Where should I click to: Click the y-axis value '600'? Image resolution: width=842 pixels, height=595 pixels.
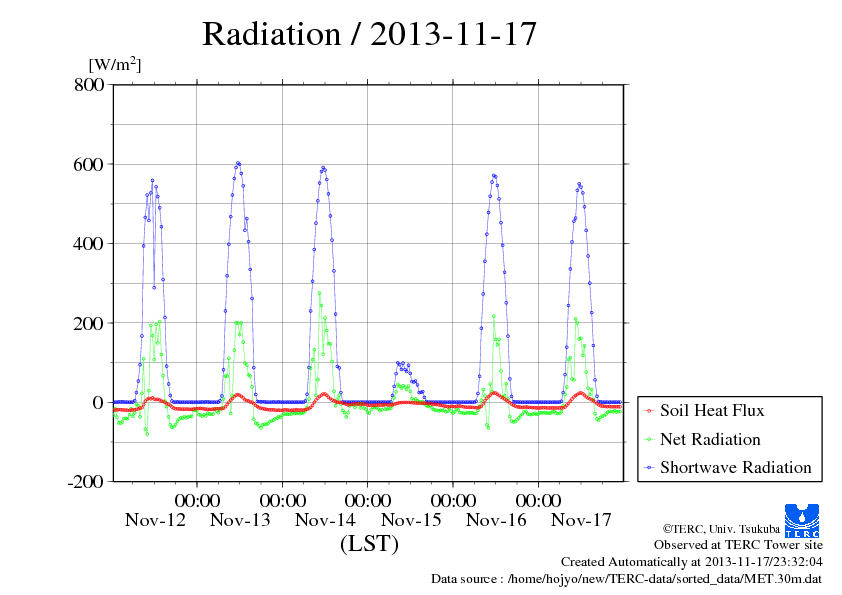pos(88,164)
